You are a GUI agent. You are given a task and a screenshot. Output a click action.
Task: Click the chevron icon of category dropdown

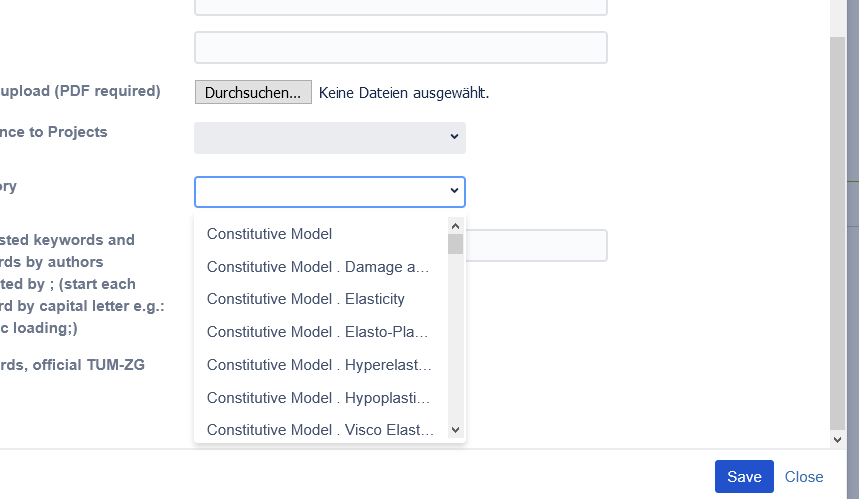click(454, 191)
